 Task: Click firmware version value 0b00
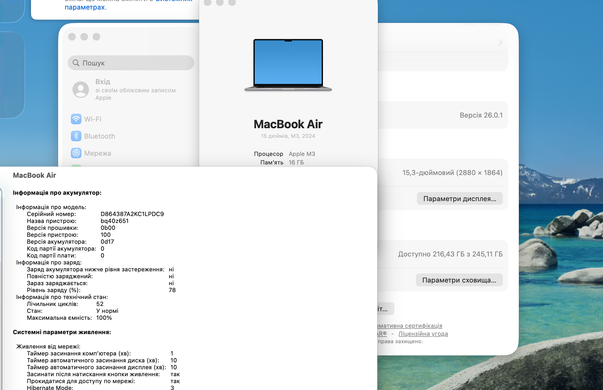tap(108, 228)
